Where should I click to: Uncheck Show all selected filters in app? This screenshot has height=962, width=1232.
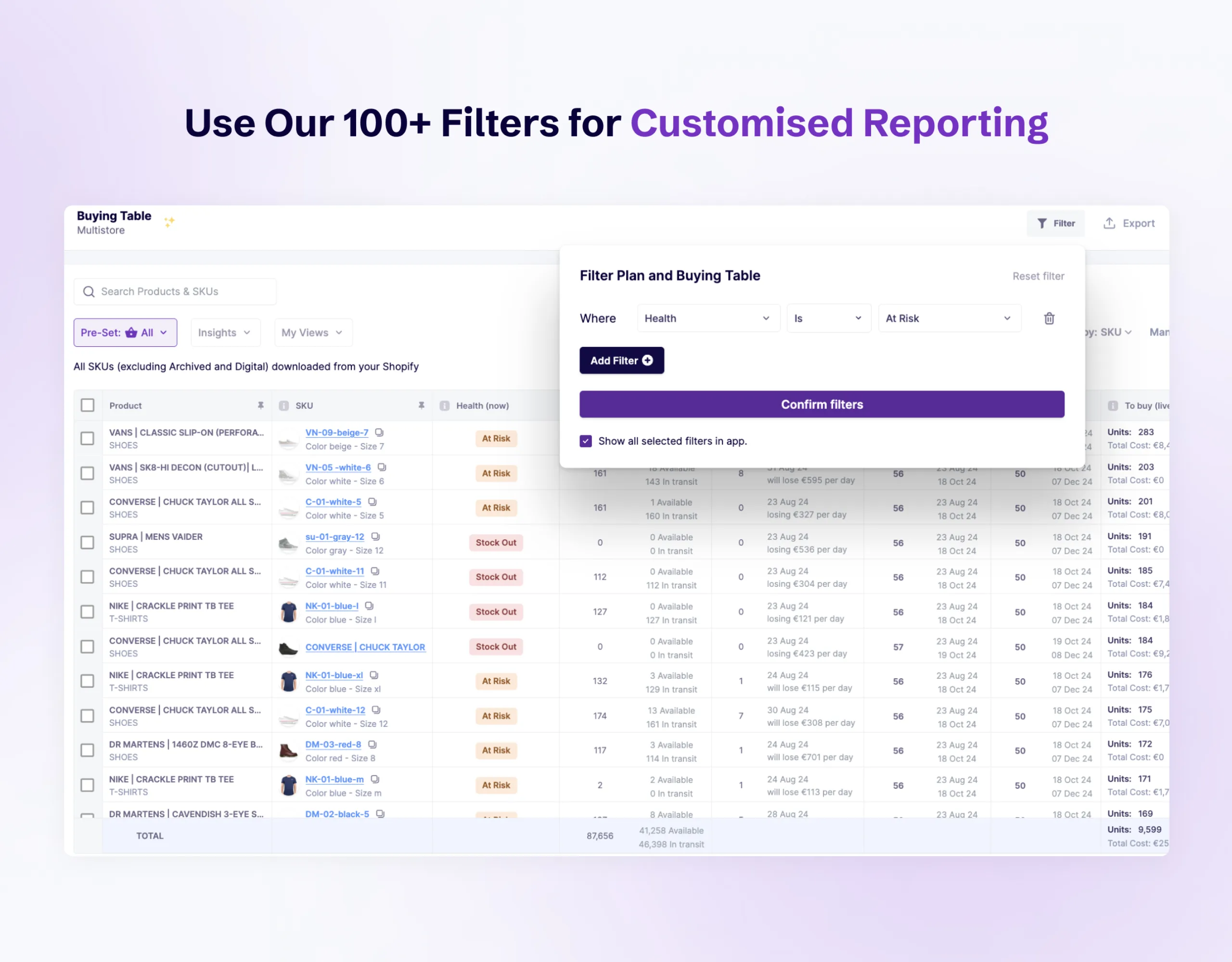586,441
